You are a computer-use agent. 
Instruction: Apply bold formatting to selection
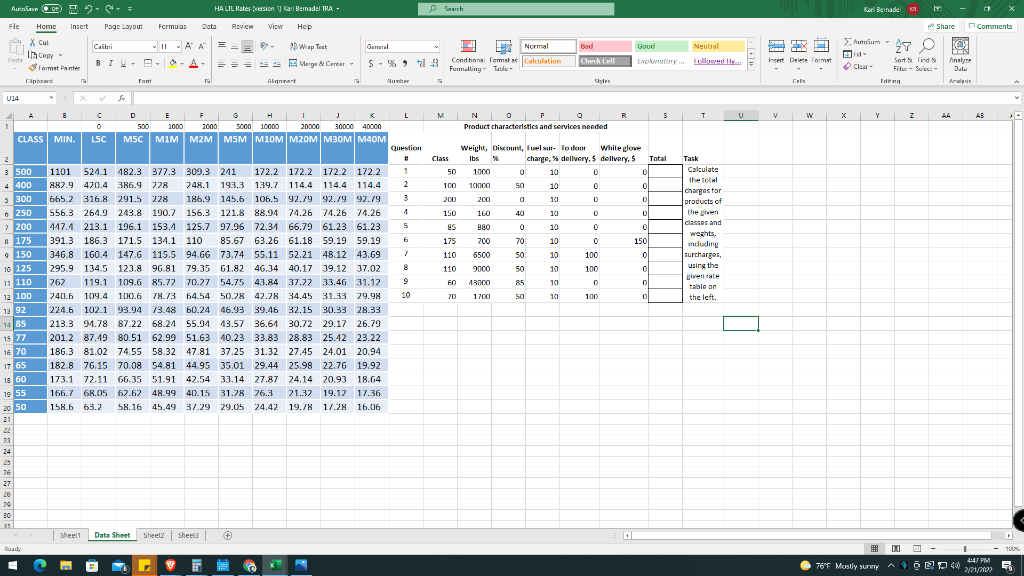[x=97, y=63]
